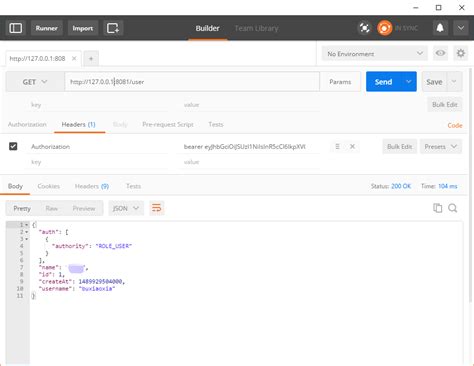Image resolution: width=474 pixels, height=366 pixels.
Task: Open the environment quick look eye
Action: [x=440, y=53]
